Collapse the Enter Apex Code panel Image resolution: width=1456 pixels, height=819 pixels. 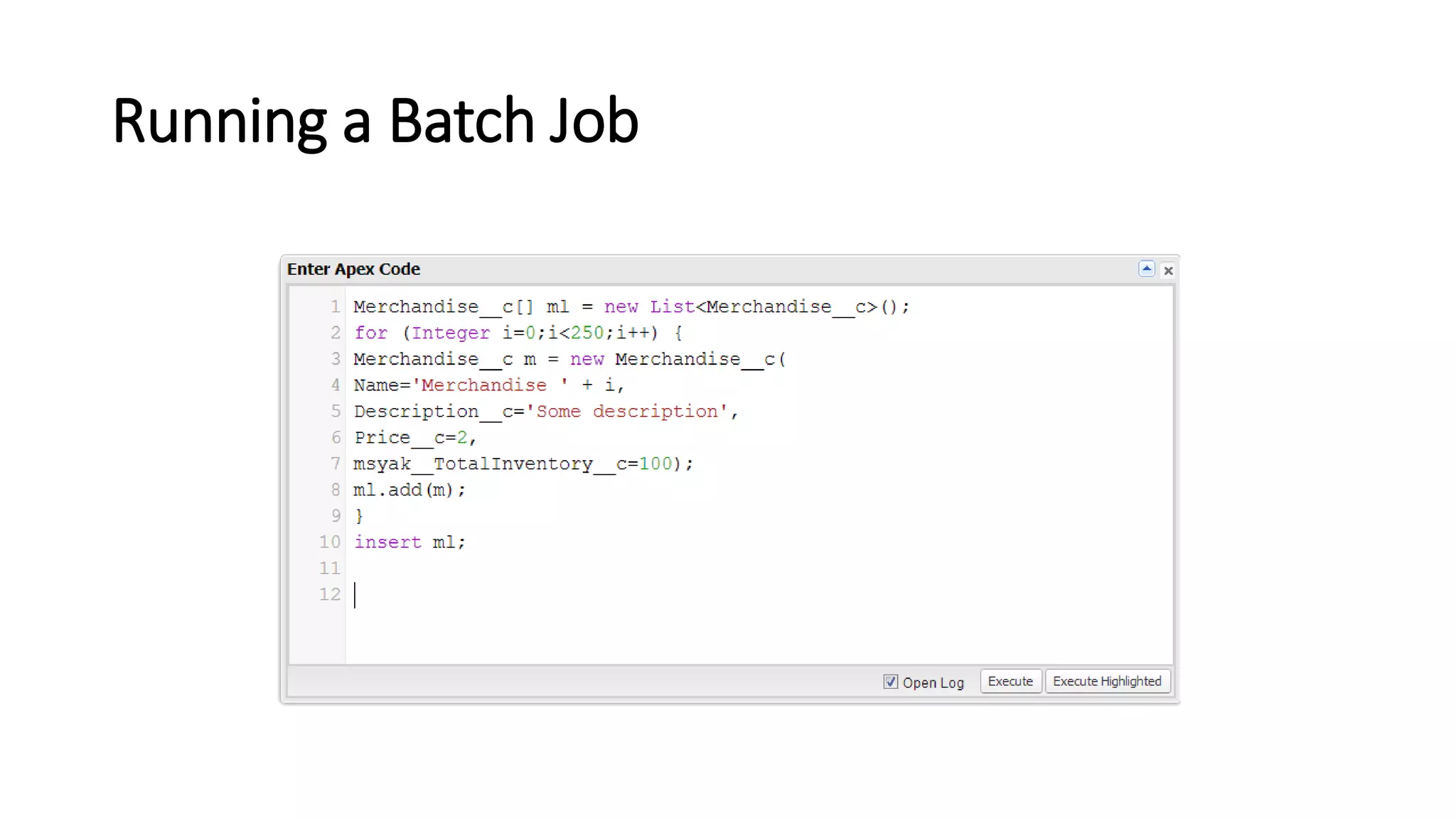click(1146, 269)
